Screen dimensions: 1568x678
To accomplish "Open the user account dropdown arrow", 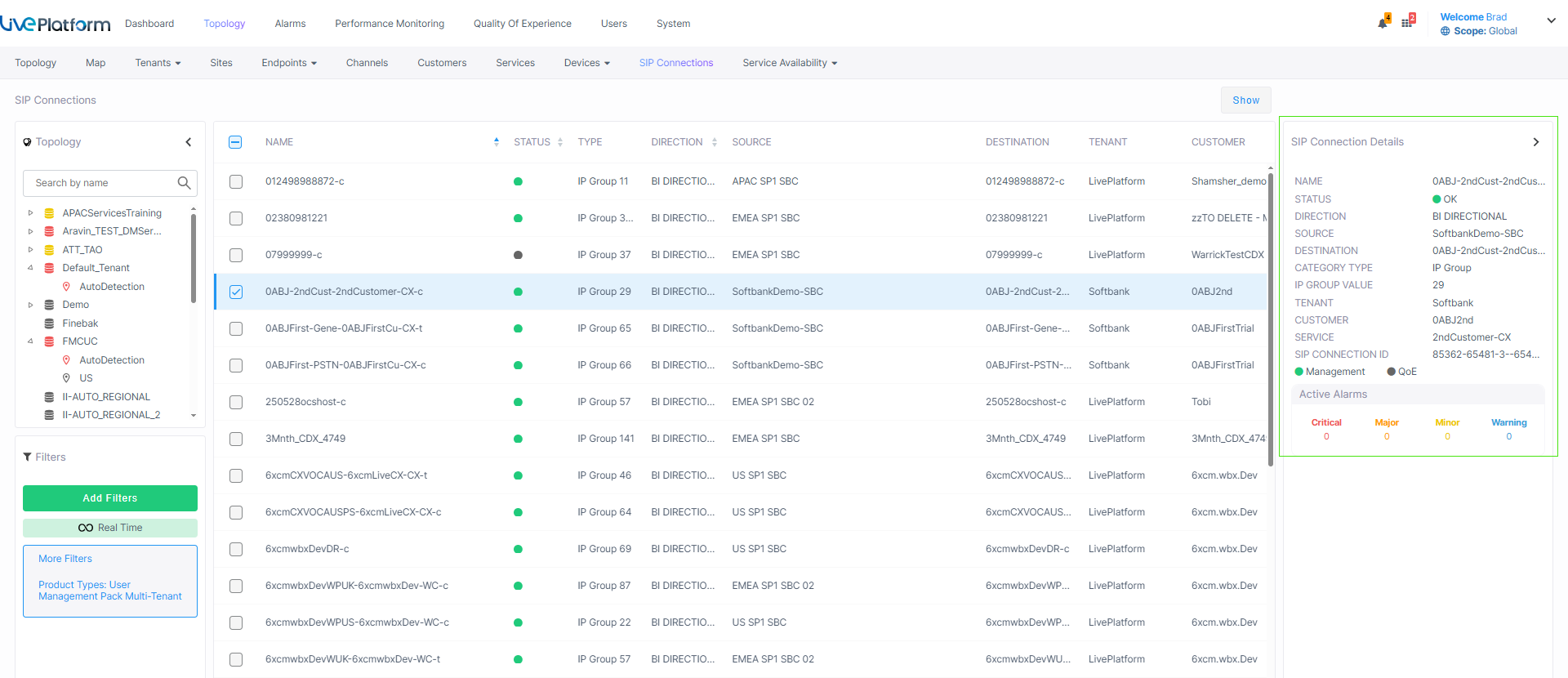I will click(1551, 20).
